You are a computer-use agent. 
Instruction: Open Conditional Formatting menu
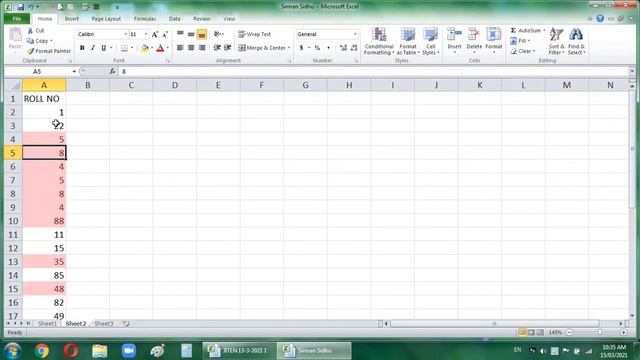pyautogui.click(x=379, y=41)
